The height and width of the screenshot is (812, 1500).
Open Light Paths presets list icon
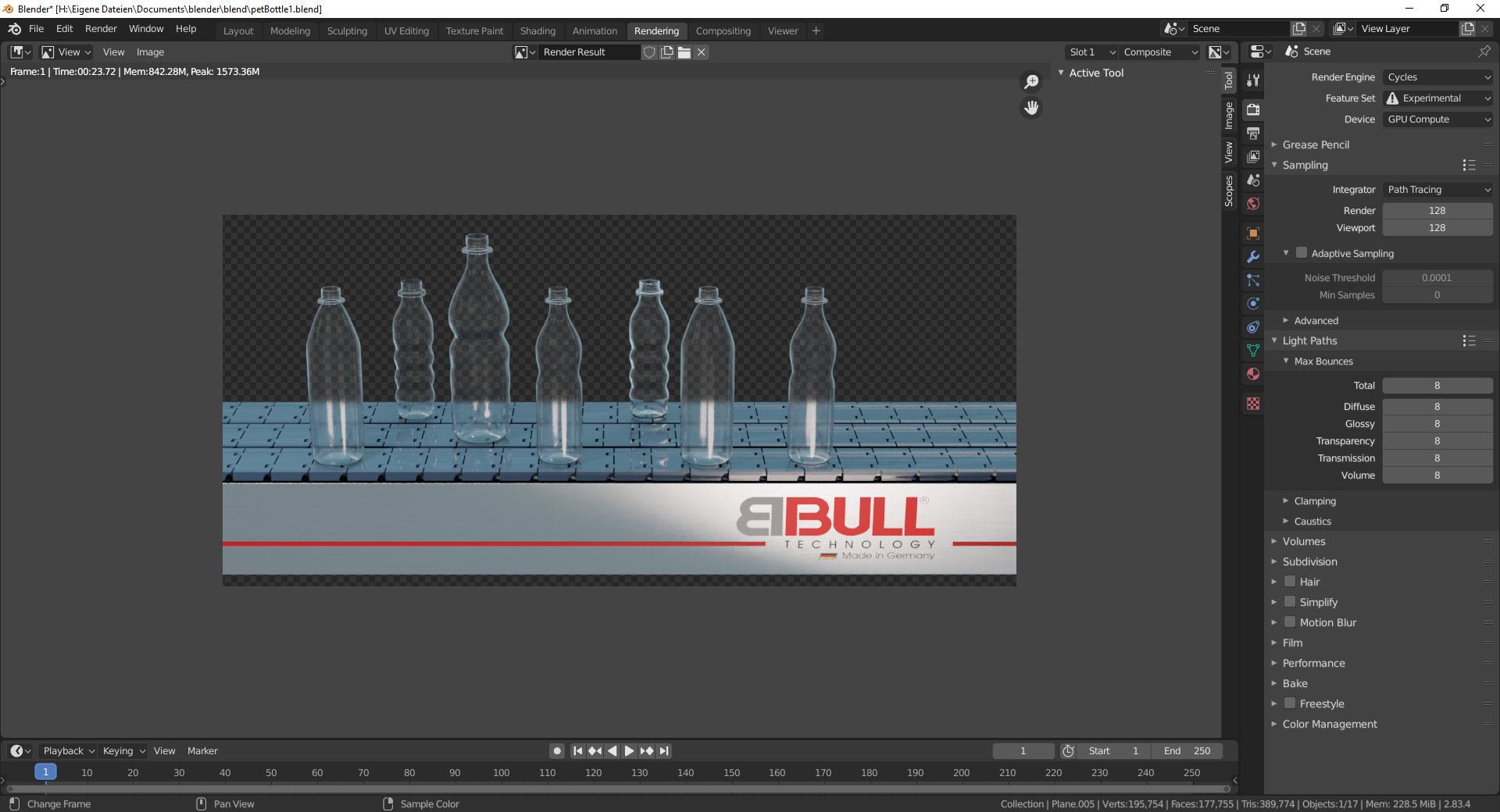[x=1469, y=341]
